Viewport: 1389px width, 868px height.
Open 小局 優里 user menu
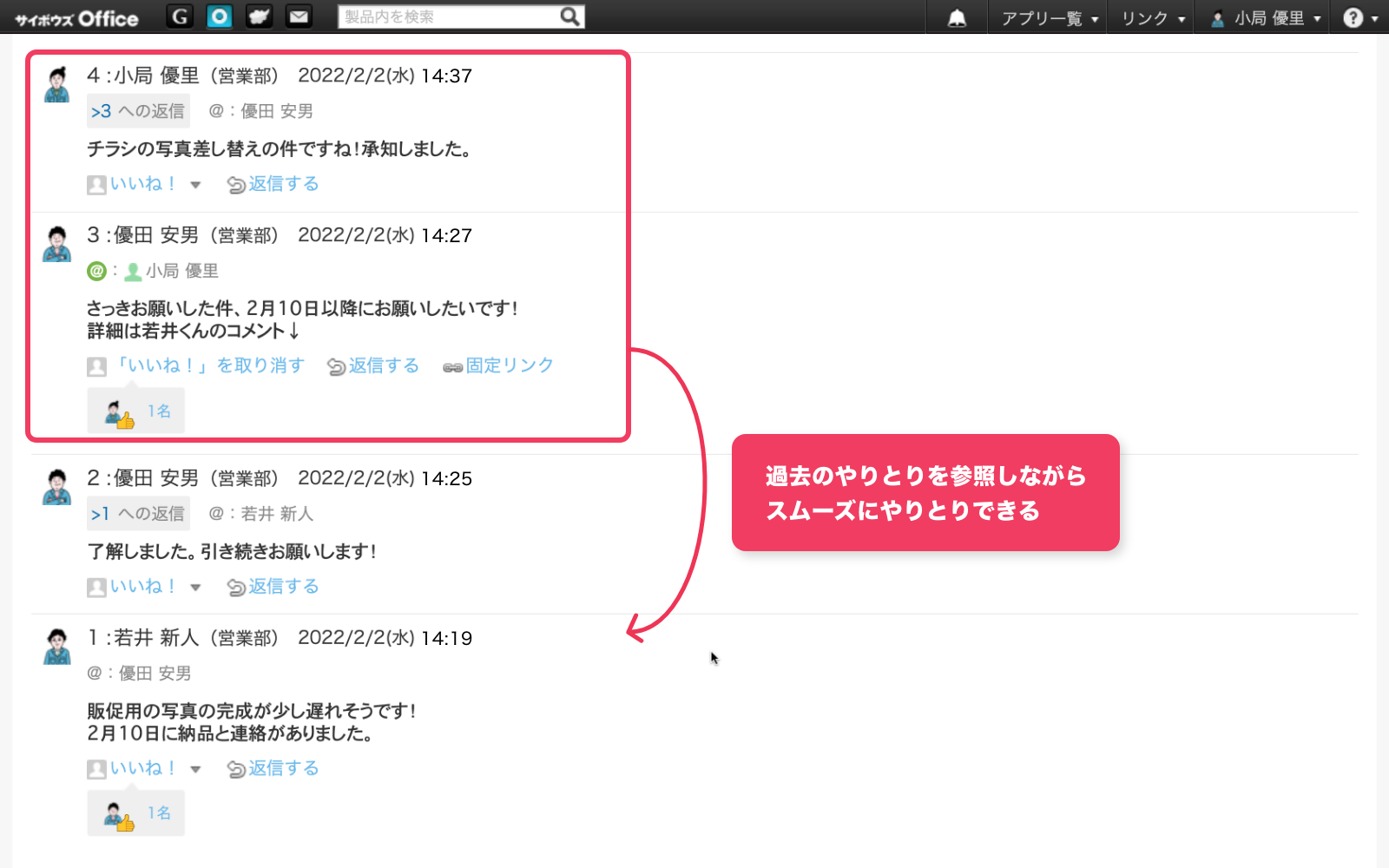coord(1267,18)
